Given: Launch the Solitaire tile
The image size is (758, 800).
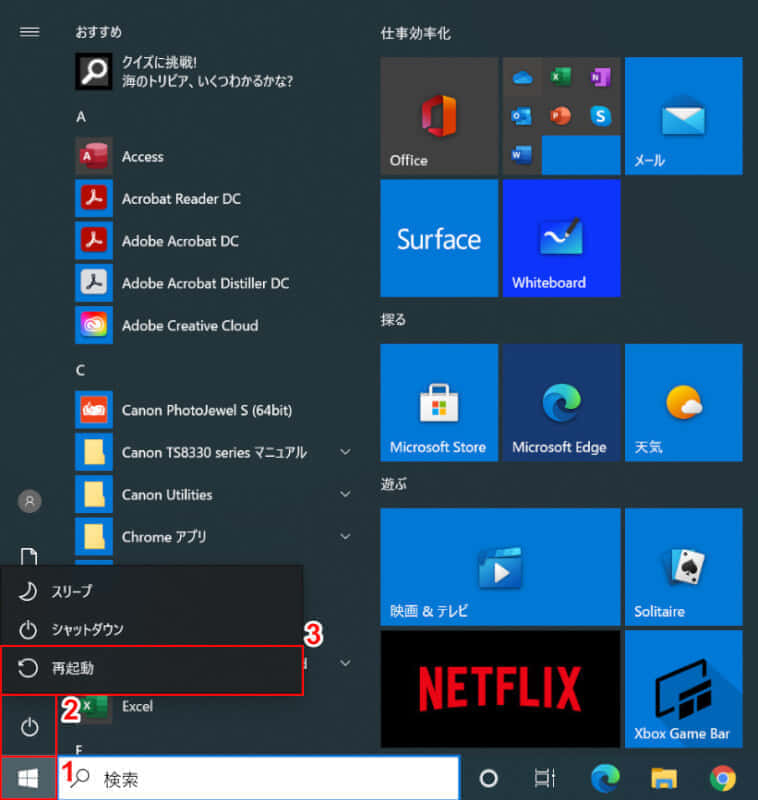Looking at the screenshot, I should coord(684,567).
